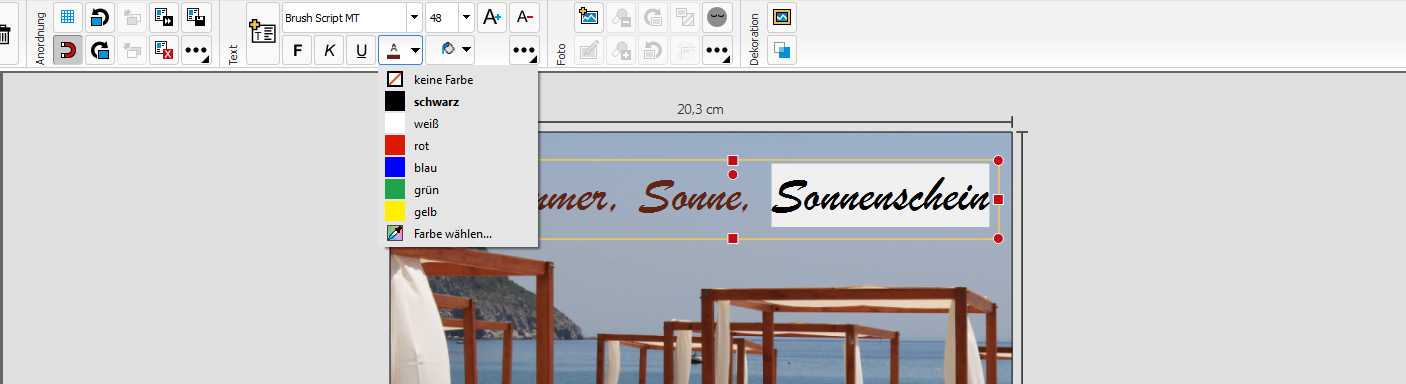The width and height of the screenshot is (1406, 384).
Task: Click the bottom-right round corner handle
Action: coord(998,239)
